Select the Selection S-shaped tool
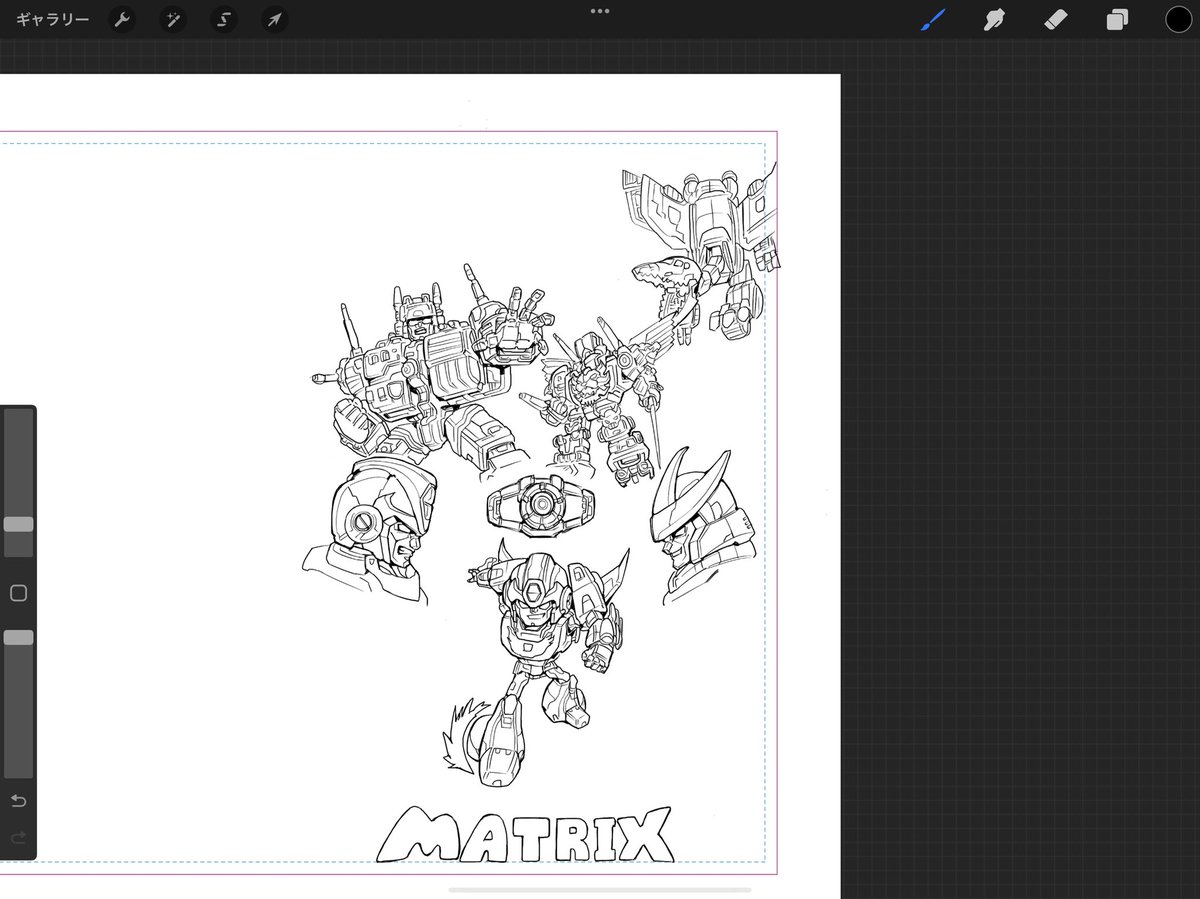Viewport: 1200px width, 899px height. (x=224, y=20)
